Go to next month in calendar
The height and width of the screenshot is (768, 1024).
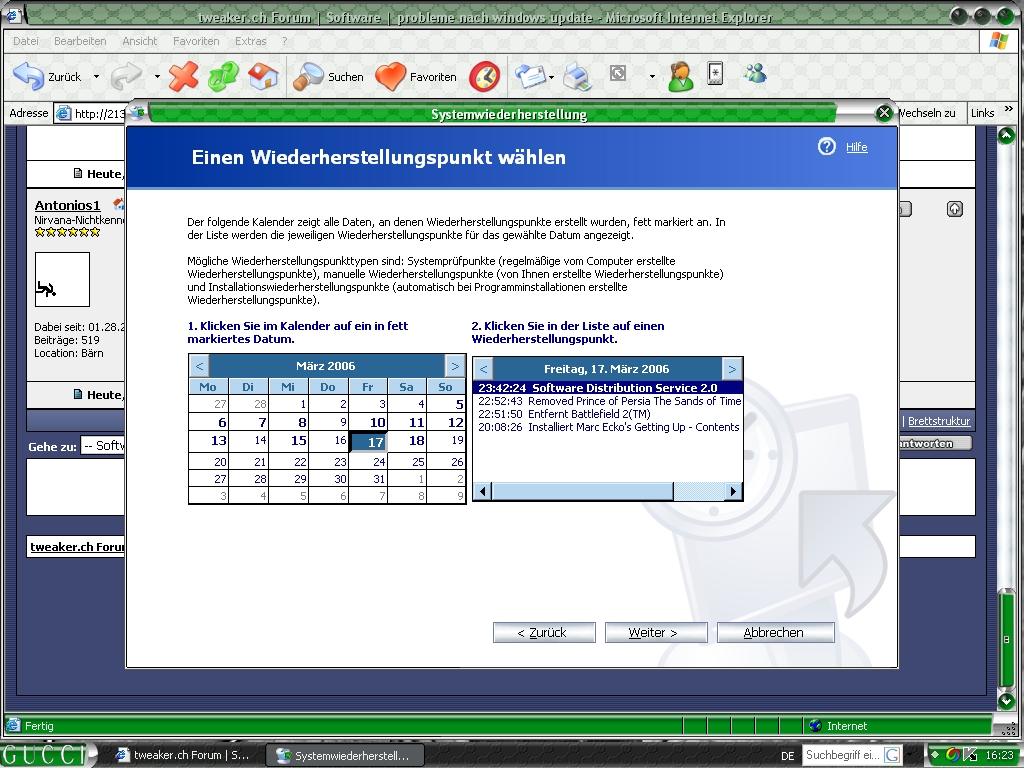tap(455, 366)
